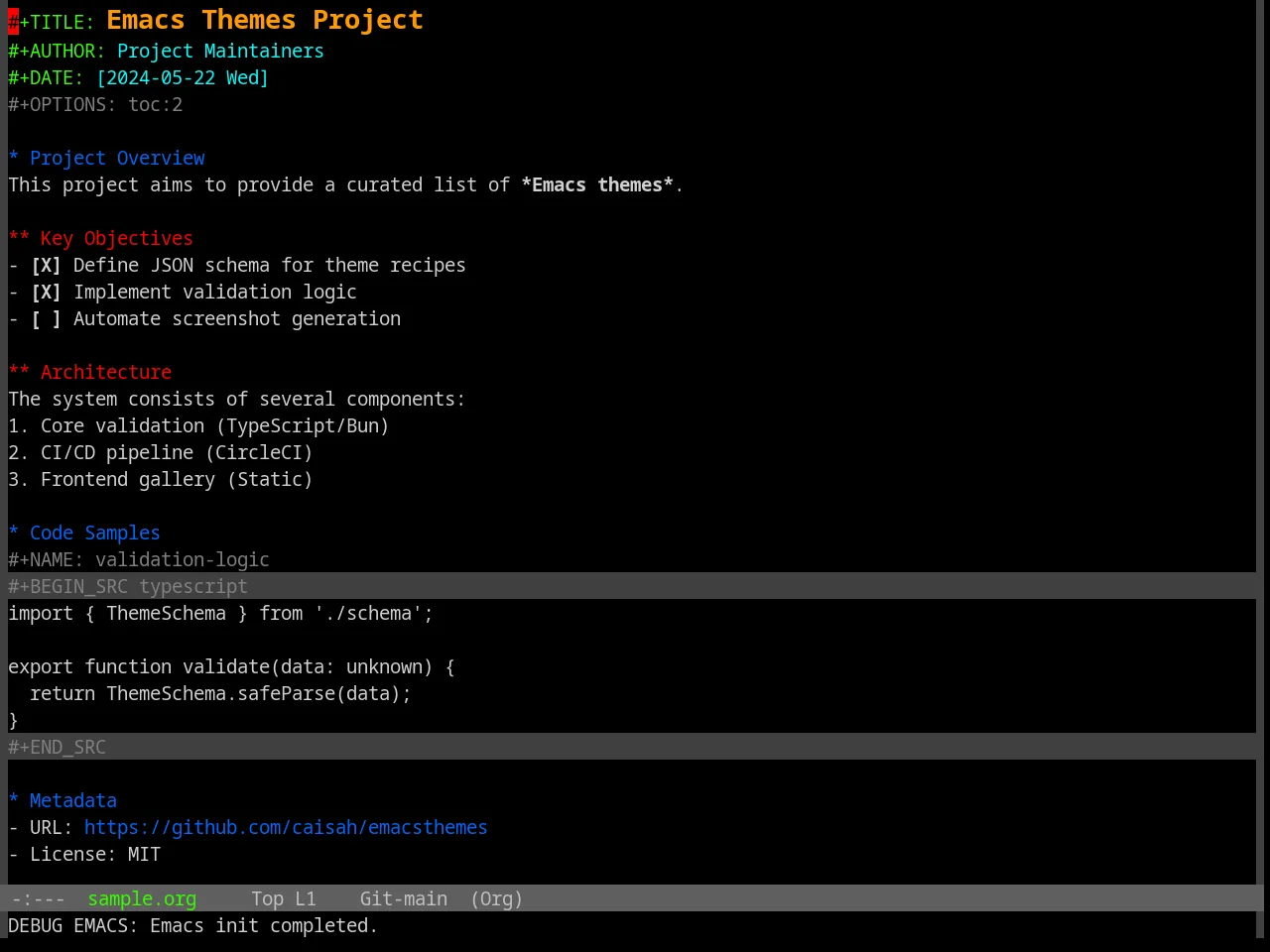The width and height of the screenshot is (1270, 952).
Task: Click the 'License: MIT' list item
Action: coord(84,854)
